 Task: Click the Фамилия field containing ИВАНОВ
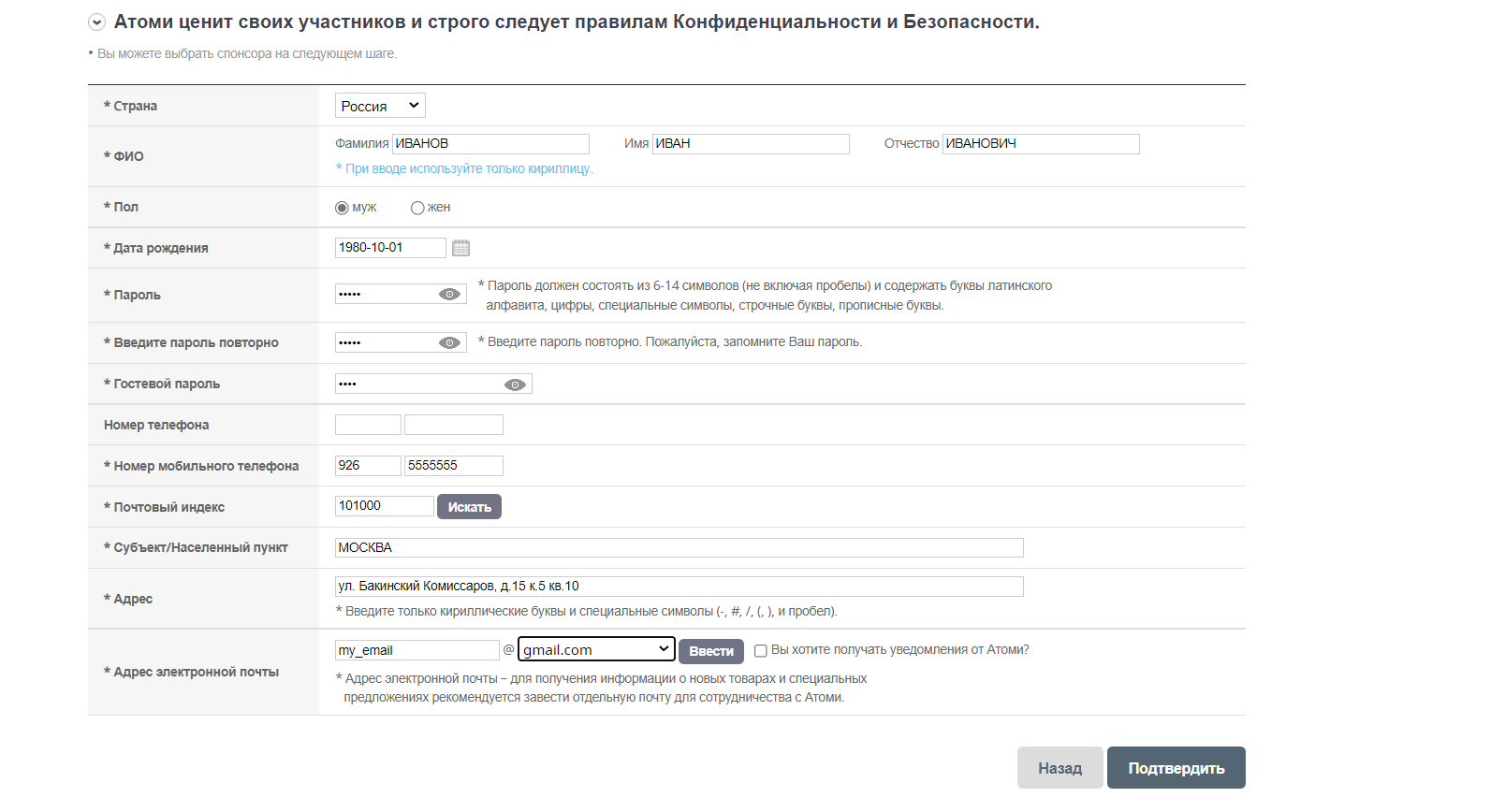tap(490, 144)
